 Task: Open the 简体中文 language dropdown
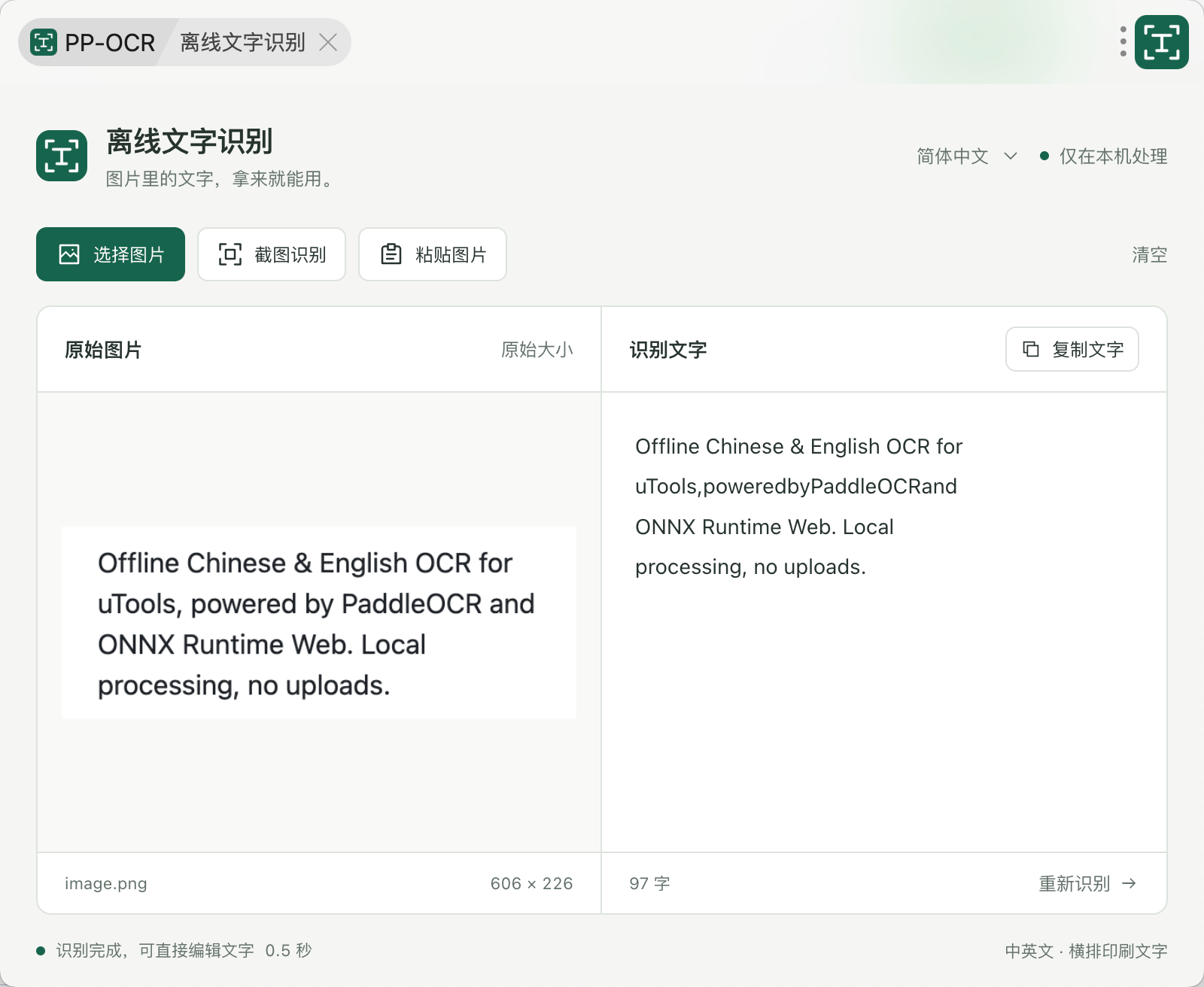pyautogui.click(x=967, y=156)
